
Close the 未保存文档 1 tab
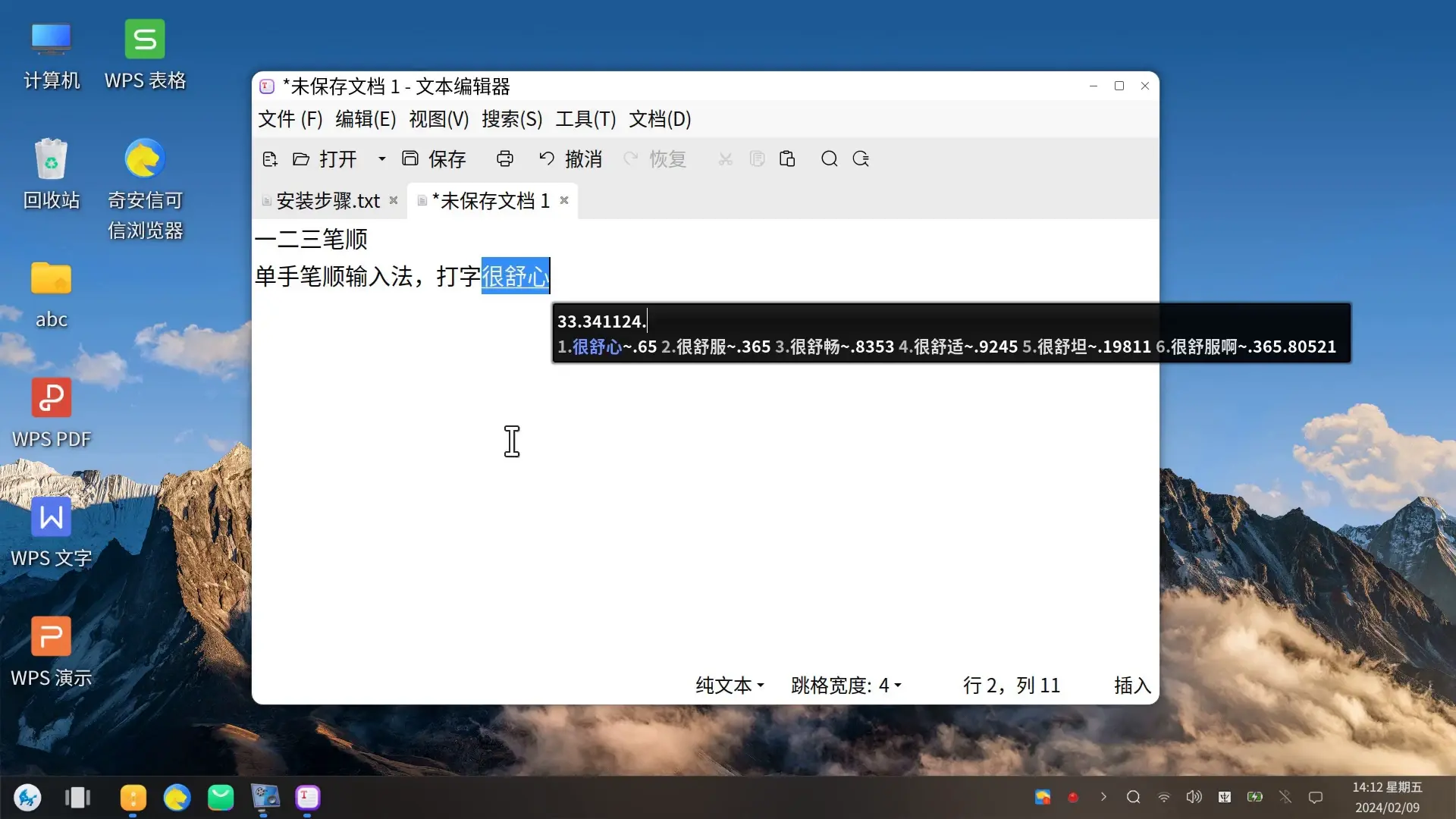point(564,200)
